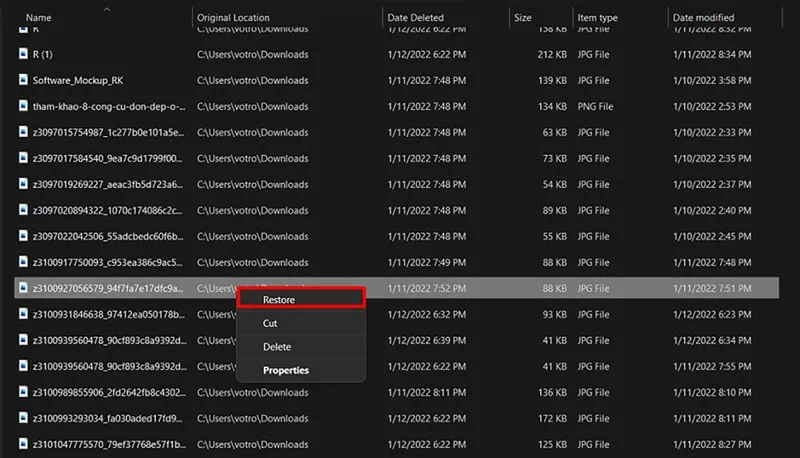Click the z3097019269227 file icon

(23, 184)
